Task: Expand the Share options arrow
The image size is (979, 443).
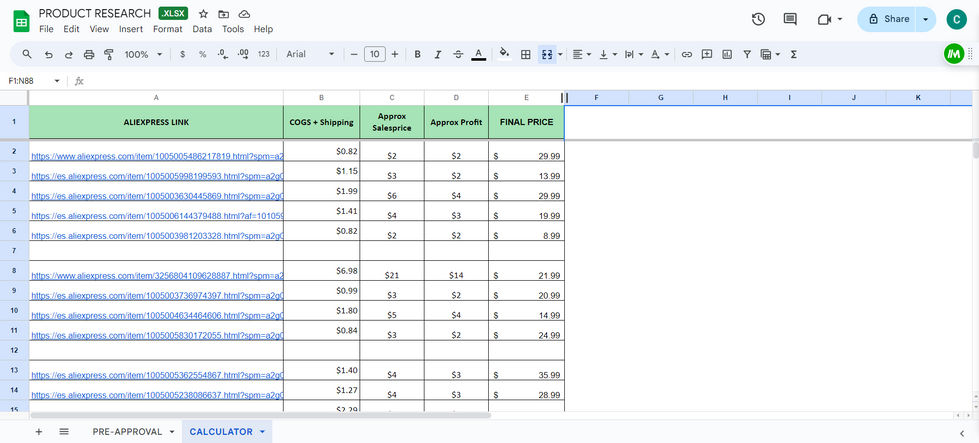Action: 925,19
